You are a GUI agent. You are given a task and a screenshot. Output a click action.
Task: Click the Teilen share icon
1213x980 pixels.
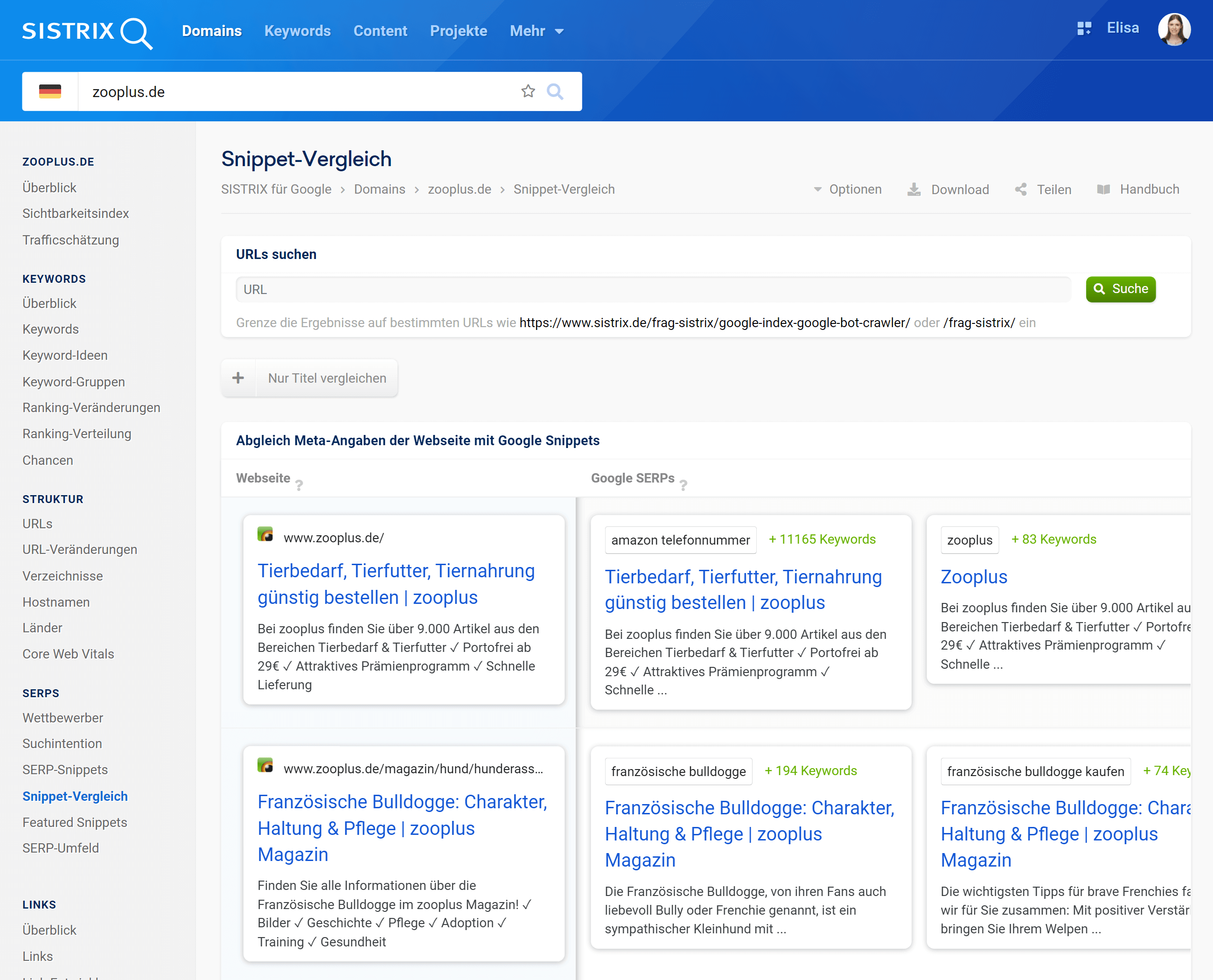(1020, 189)
